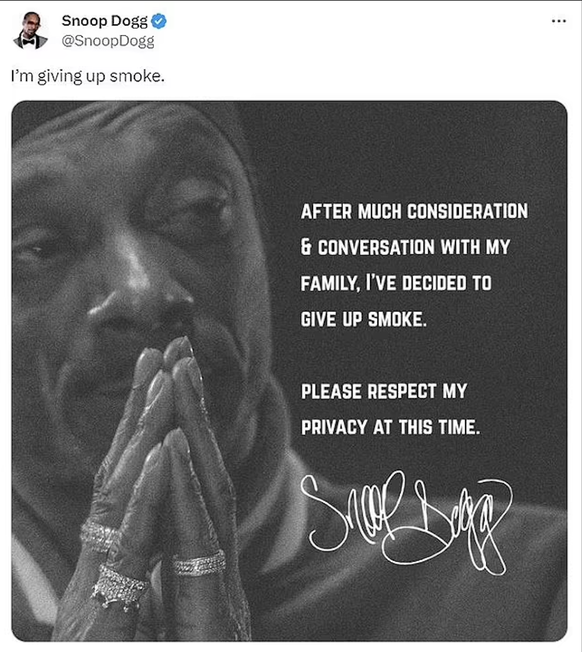The image size is (582, 652).
Task: Click the "AFTER MUCH CONSIDERATION" line in image
Action: coord(414,211)
